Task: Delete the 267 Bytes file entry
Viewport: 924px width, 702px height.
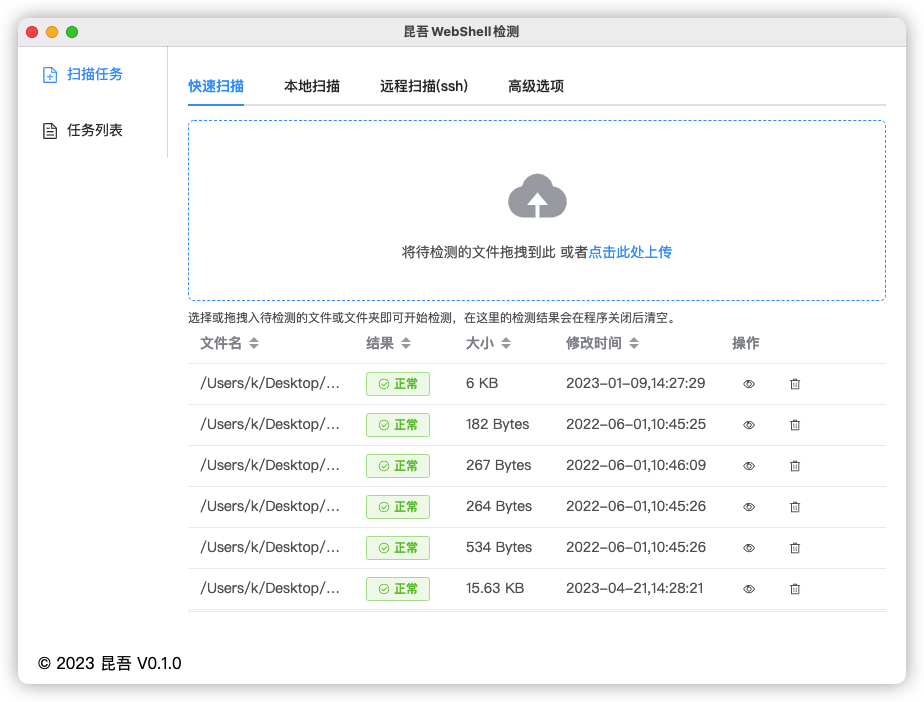Action: (795, 466)
